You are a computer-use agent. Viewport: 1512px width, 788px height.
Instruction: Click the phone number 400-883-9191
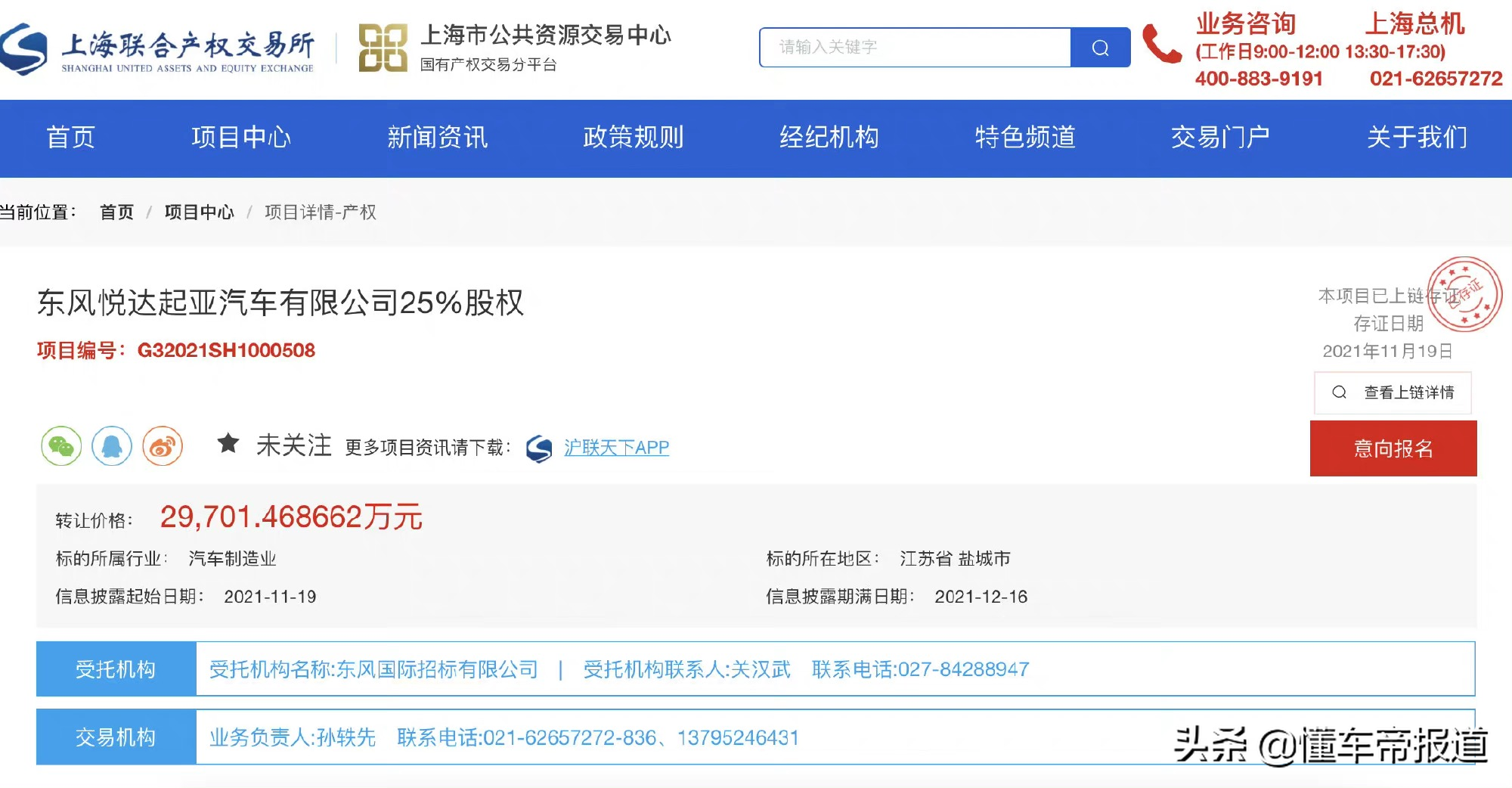(x=1259, y=79)
